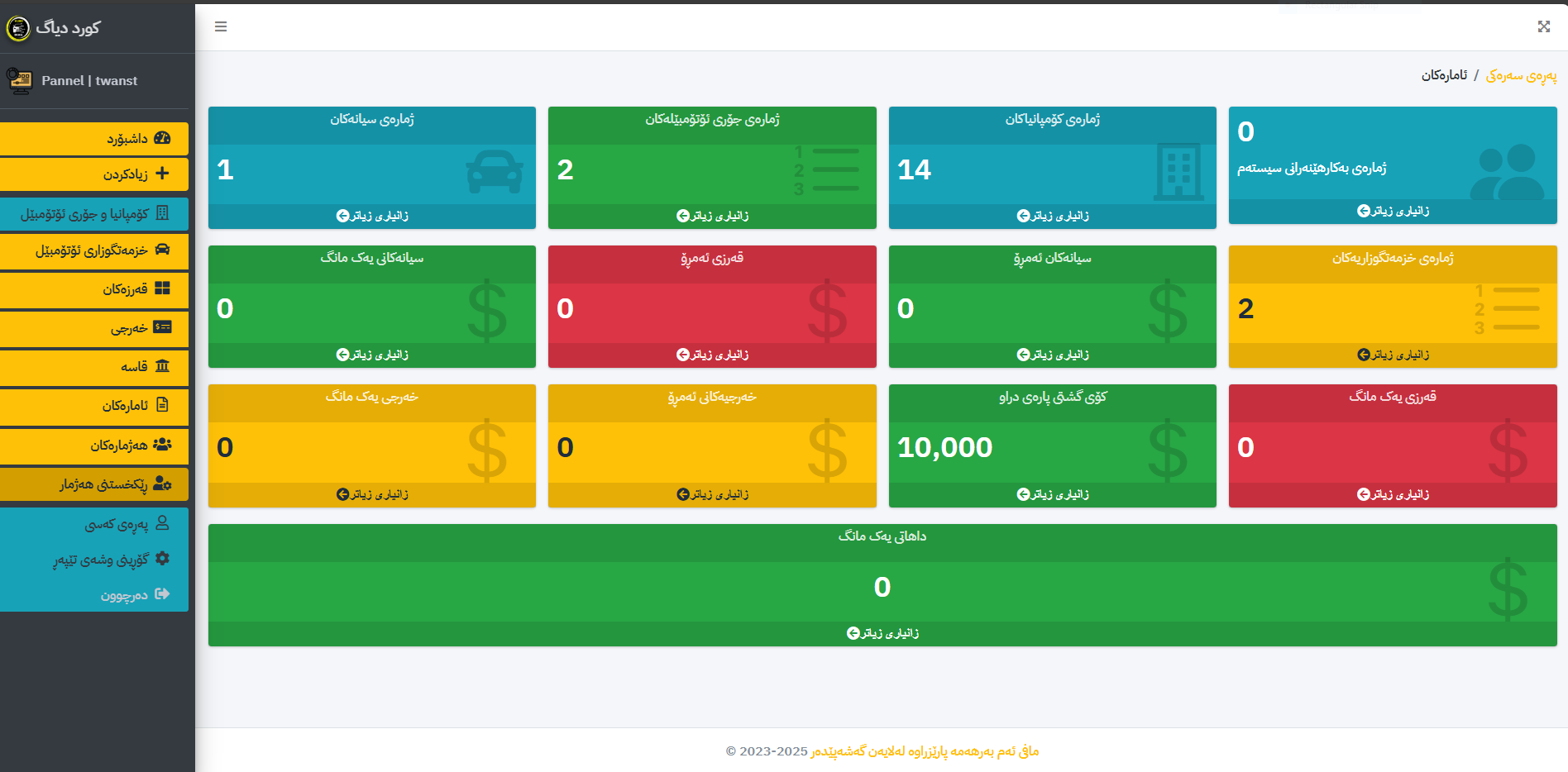Select کۆمپانیا و جۆری ئۆتۆمبێل menu item

point(94,214)
